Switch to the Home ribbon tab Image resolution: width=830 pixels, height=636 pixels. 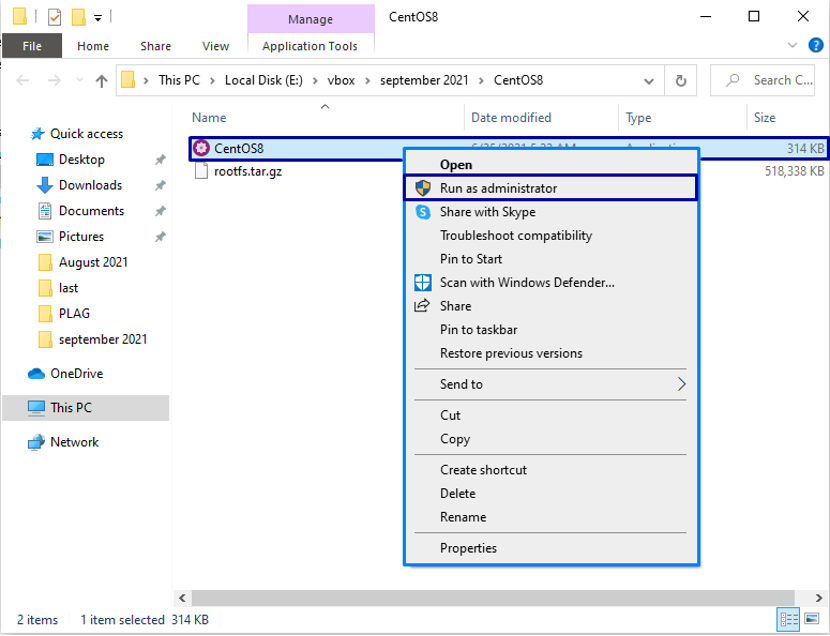click(x=93, y=46)
